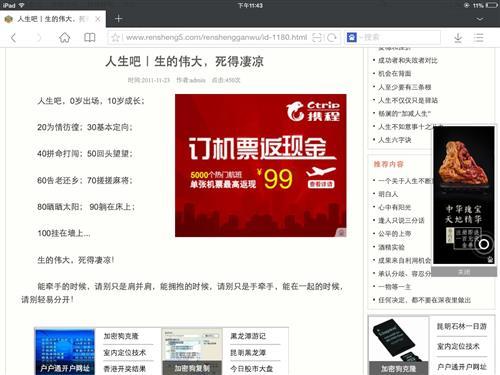The width and height of the screenshot is (500, 375).
Task: Open link 任何决定，都不要在深夜里做出
Action: 424,300
